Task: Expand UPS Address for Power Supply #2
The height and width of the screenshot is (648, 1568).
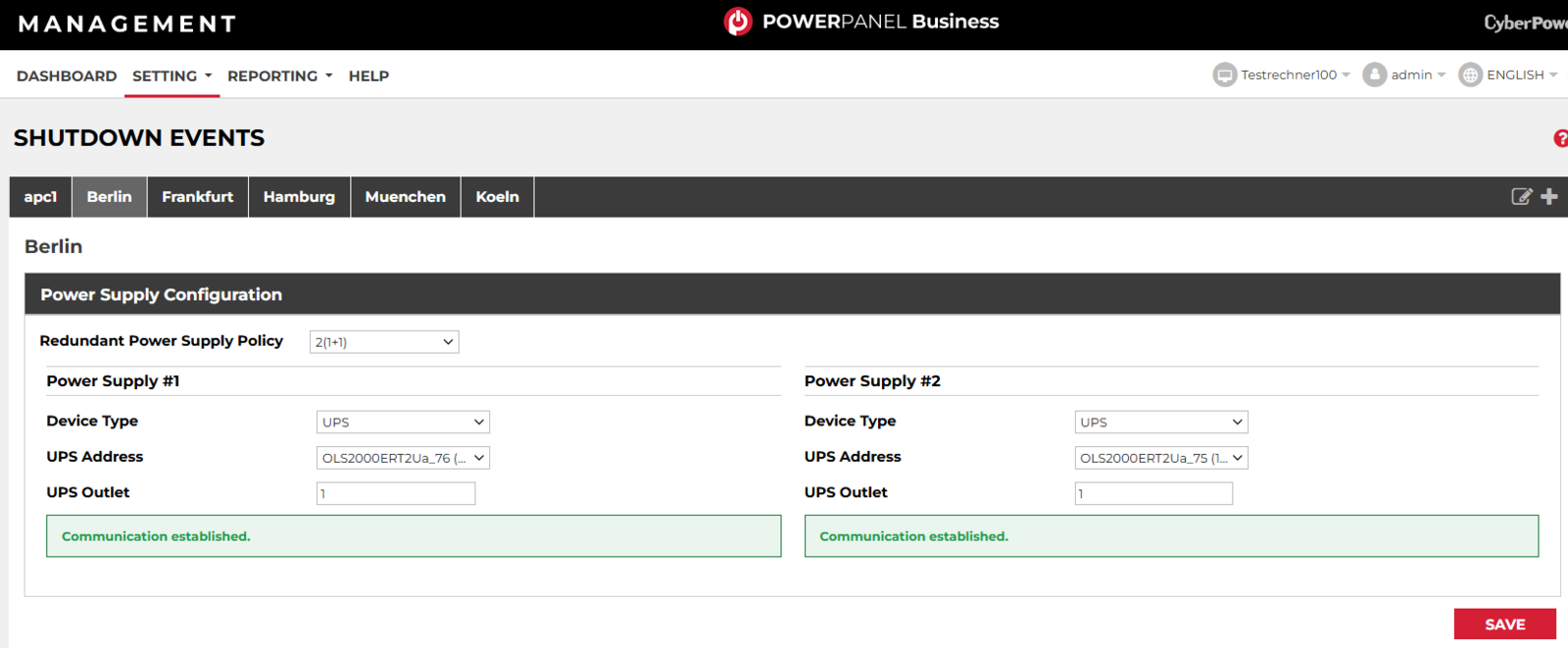Action: pyautogui.click(x=1160, y=458)
